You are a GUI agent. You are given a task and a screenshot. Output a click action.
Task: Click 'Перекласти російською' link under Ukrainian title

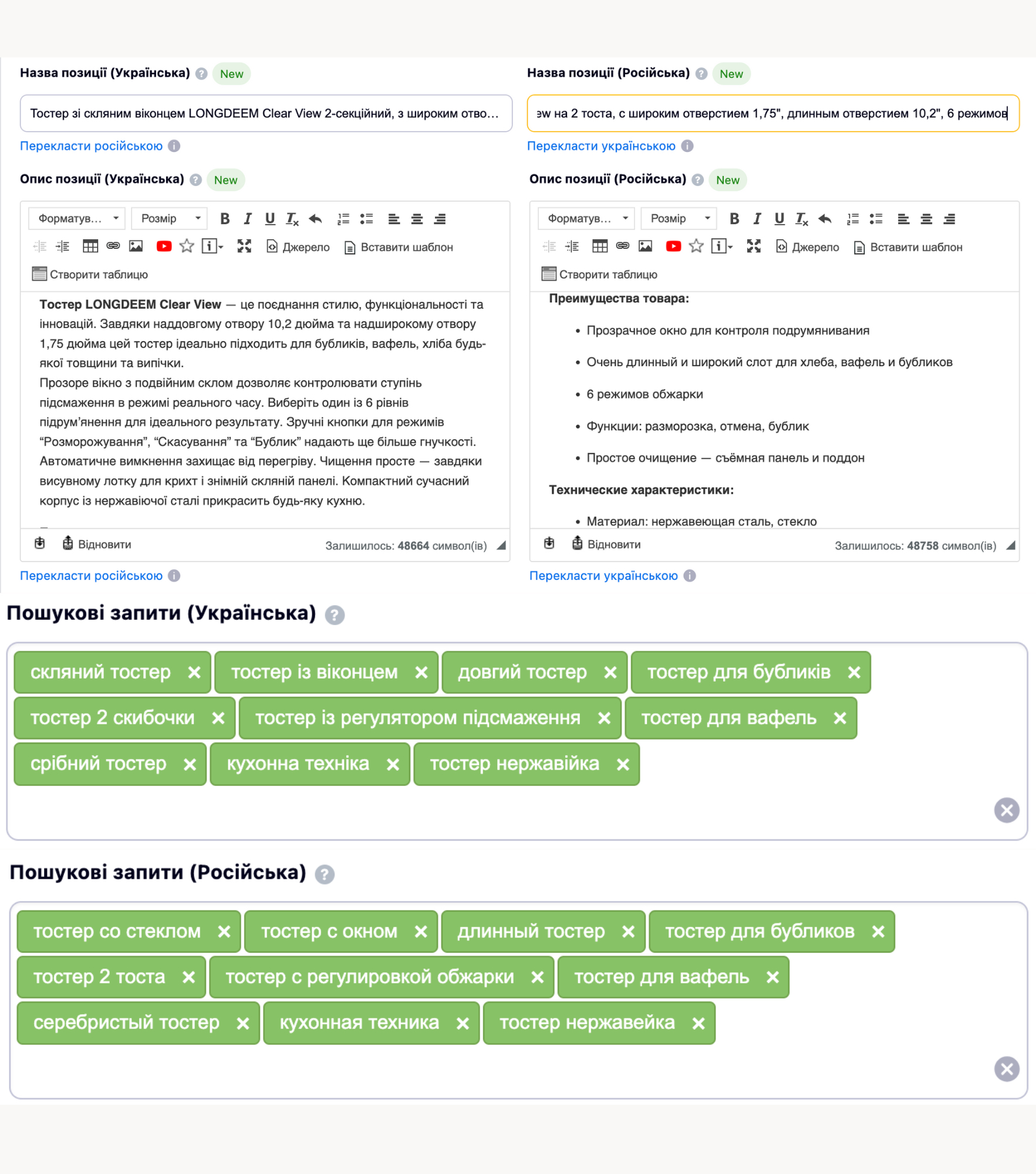pyautogui.click(x=91, y=146)
